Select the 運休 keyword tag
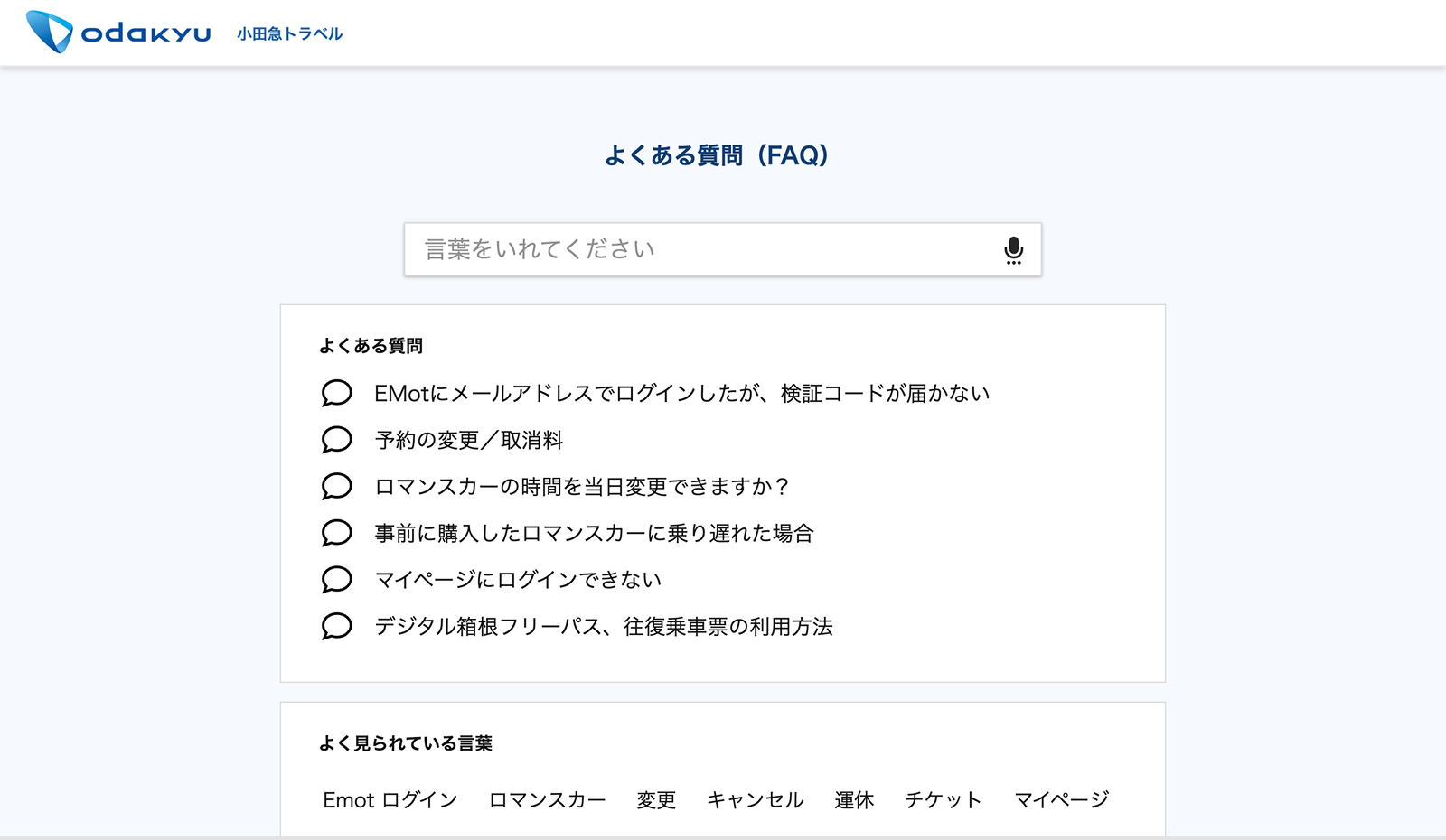The width and height of the screenshot is (1446, 840). [854, 799]
